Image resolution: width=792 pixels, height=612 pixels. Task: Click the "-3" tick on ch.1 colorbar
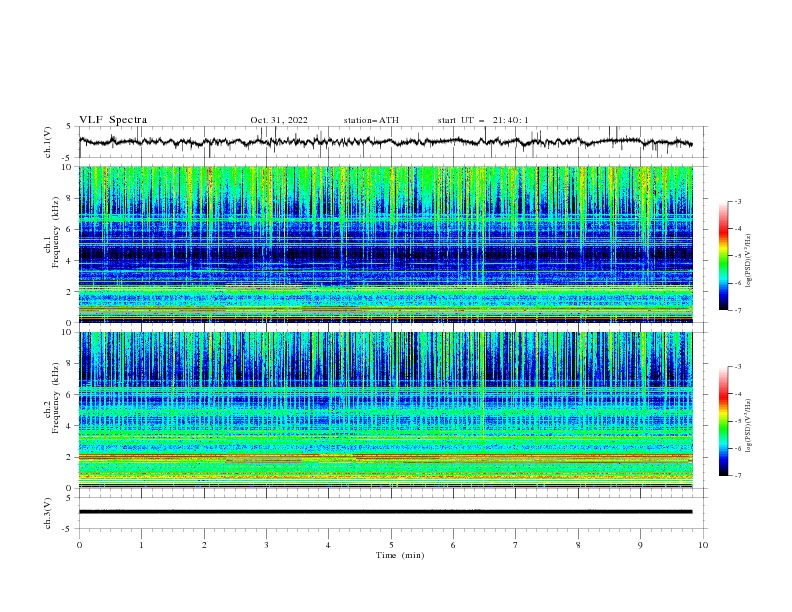(x=738, y=201)
